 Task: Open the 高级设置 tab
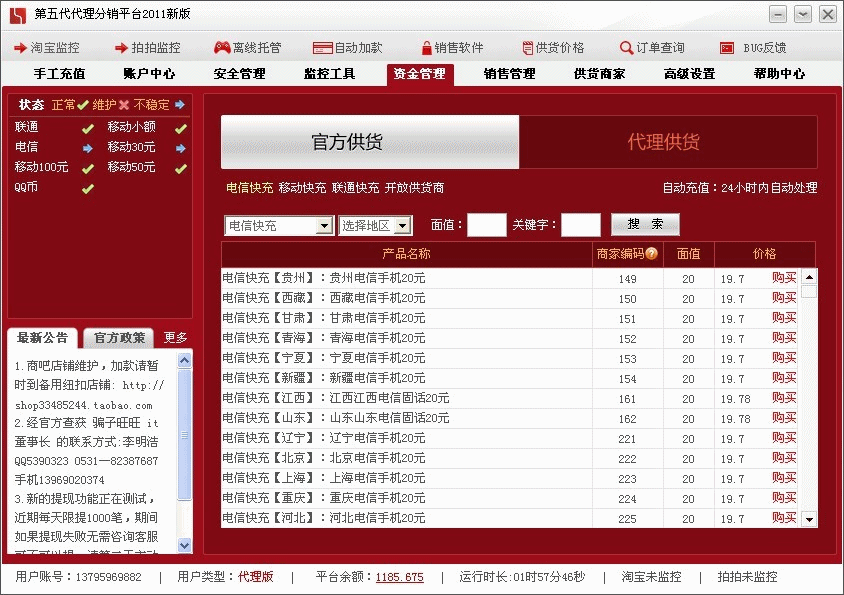690,74
